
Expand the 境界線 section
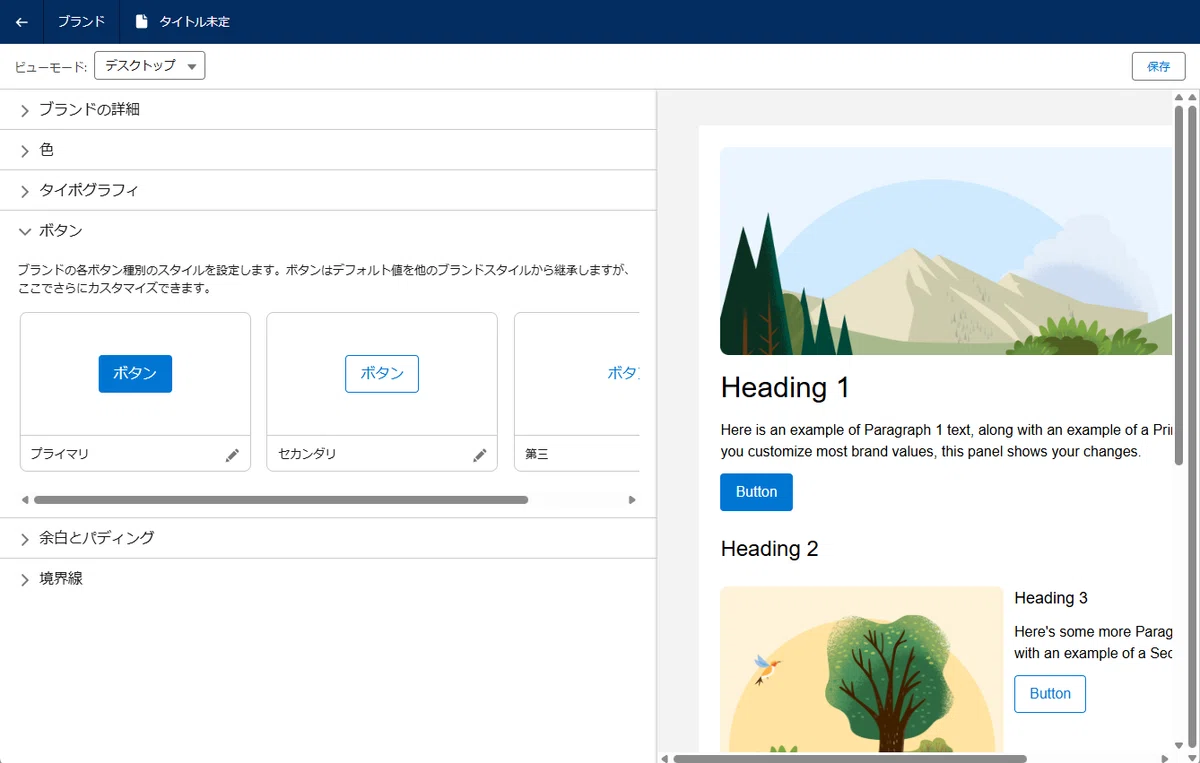[328, 579]
